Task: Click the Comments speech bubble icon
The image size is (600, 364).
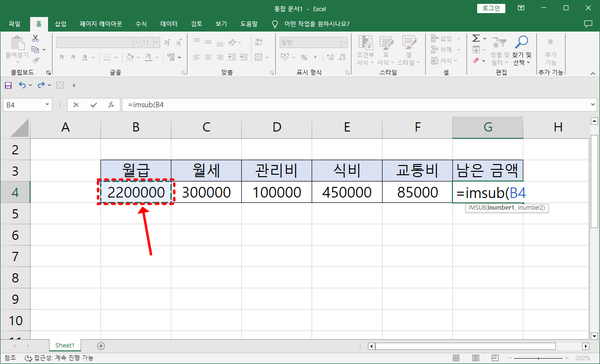Action: pyautogui.click(x=588, y=24)
